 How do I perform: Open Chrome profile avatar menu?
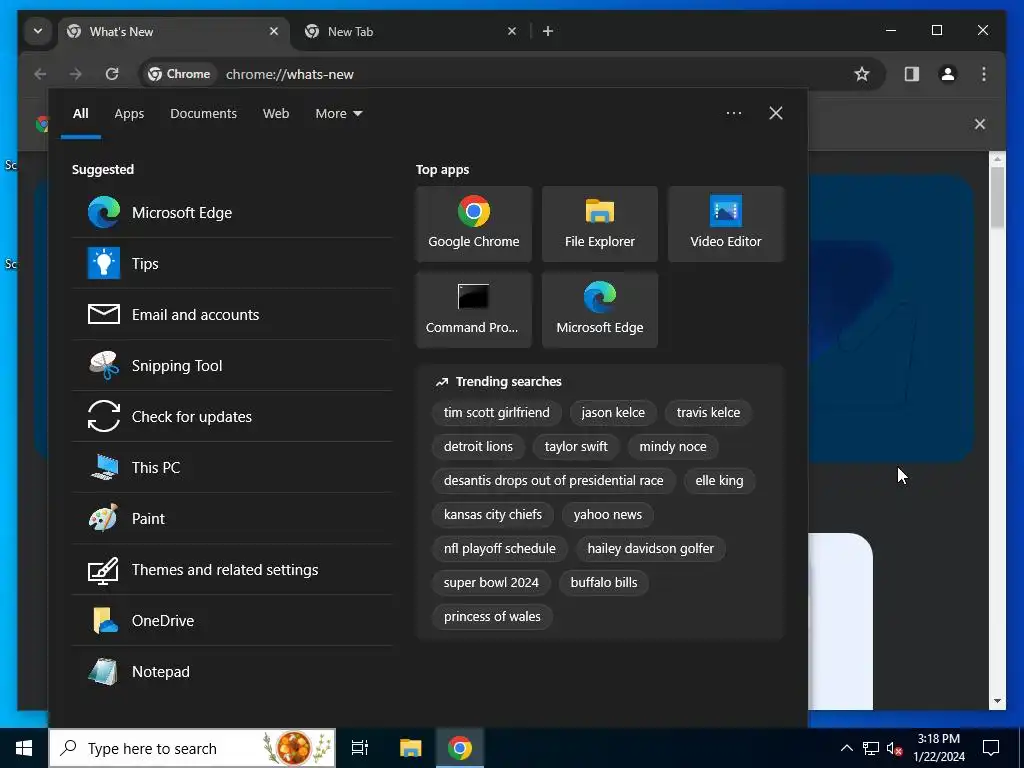pos(948,74)
